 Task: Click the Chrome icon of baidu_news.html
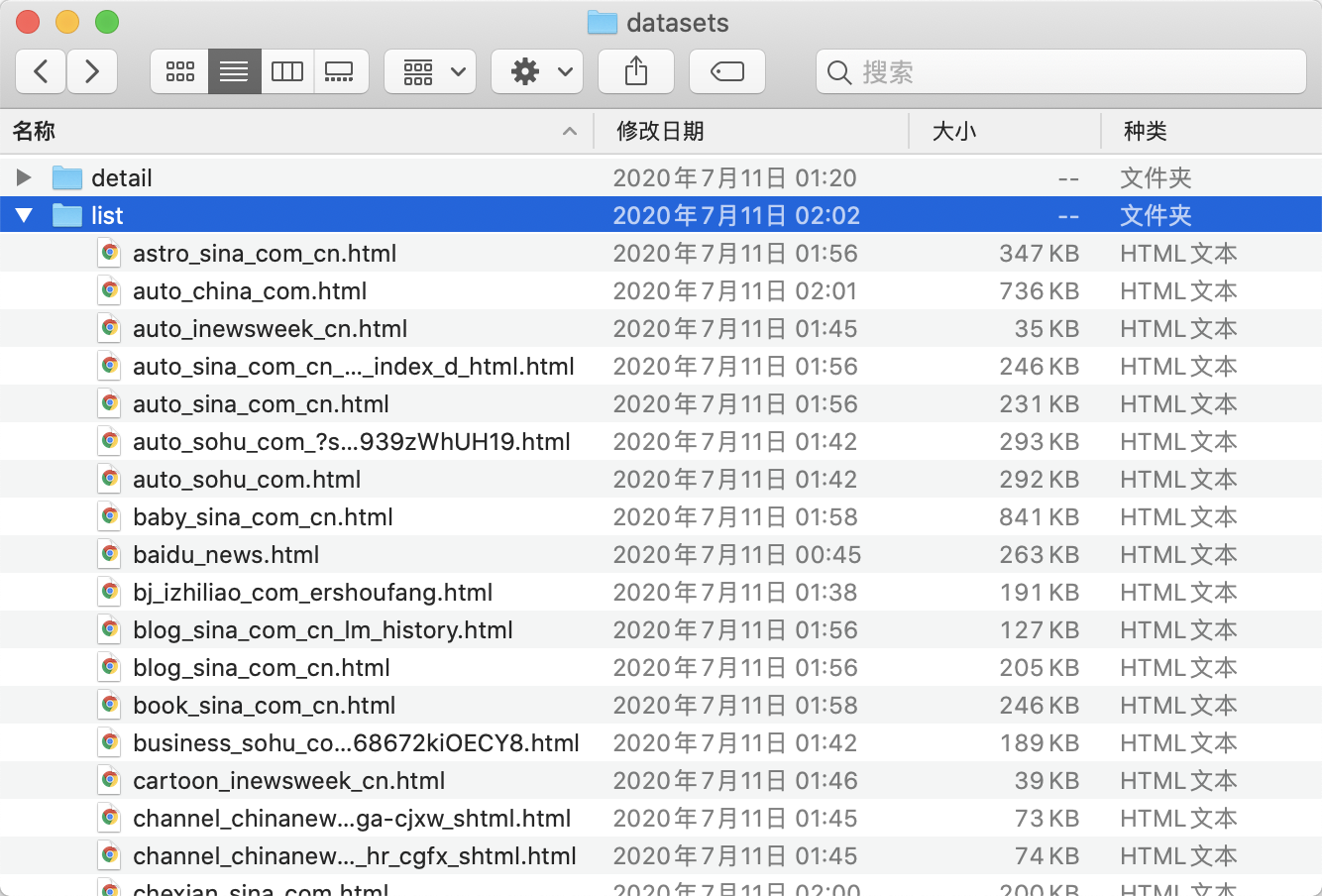[x=110, y=554]
